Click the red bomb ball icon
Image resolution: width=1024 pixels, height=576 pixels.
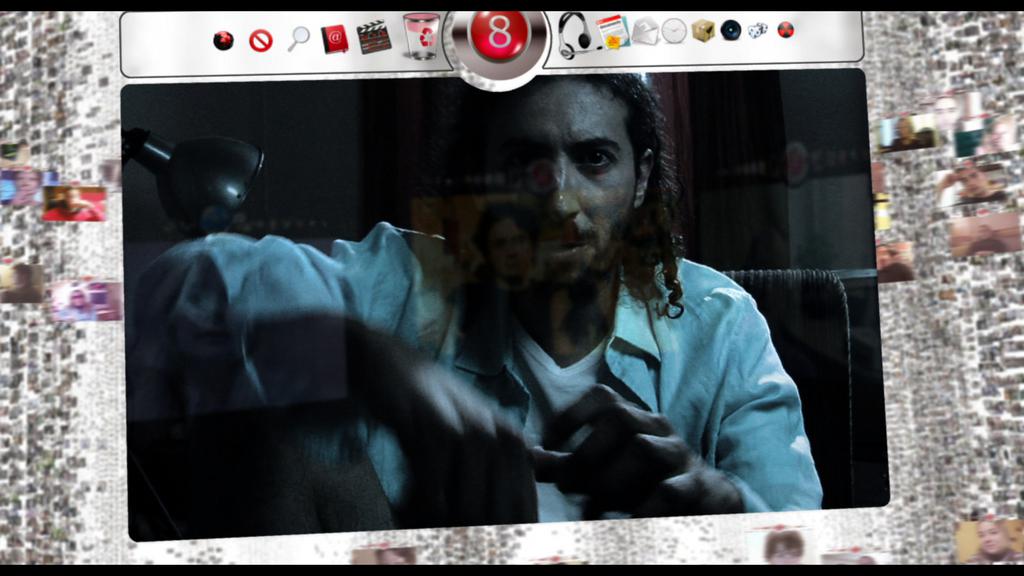pos(223,40)
